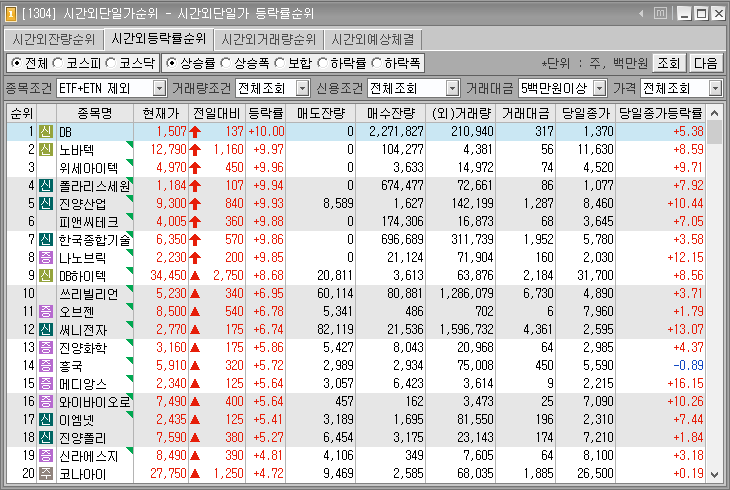Click the 신 badge next to 이엠넷
Viewport: 730px width, 490px height.
(46, 420)
